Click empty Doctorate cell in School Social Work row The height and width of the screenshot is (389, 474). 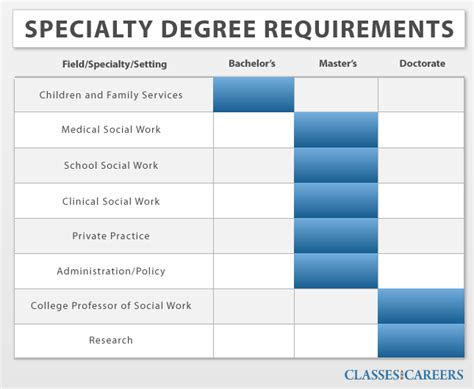[421, 165]
